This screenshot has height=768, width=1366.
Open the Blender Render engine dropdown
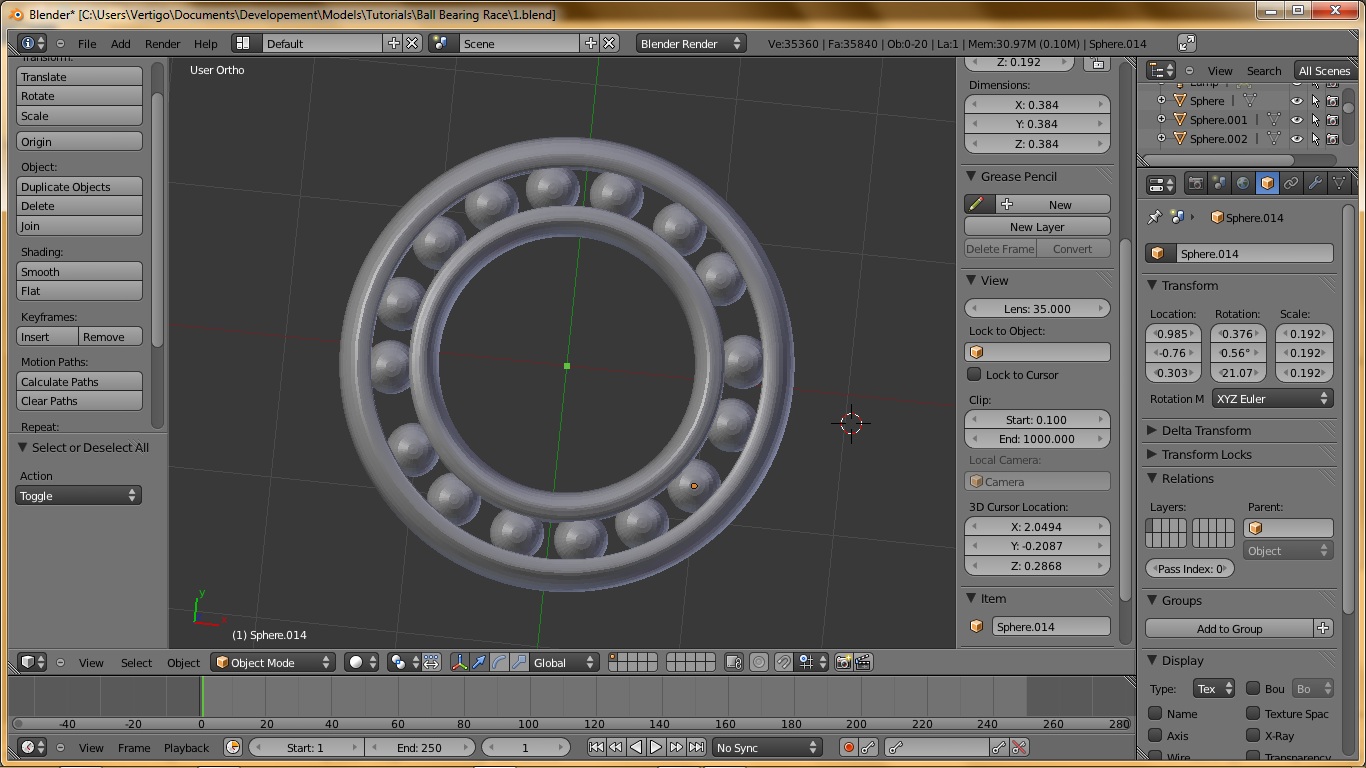[x=691, y=43]
